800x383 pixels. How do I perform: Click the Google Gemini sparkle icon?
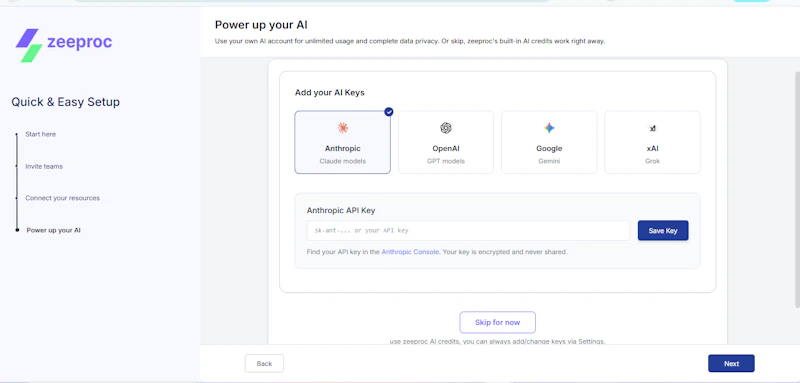549,128
